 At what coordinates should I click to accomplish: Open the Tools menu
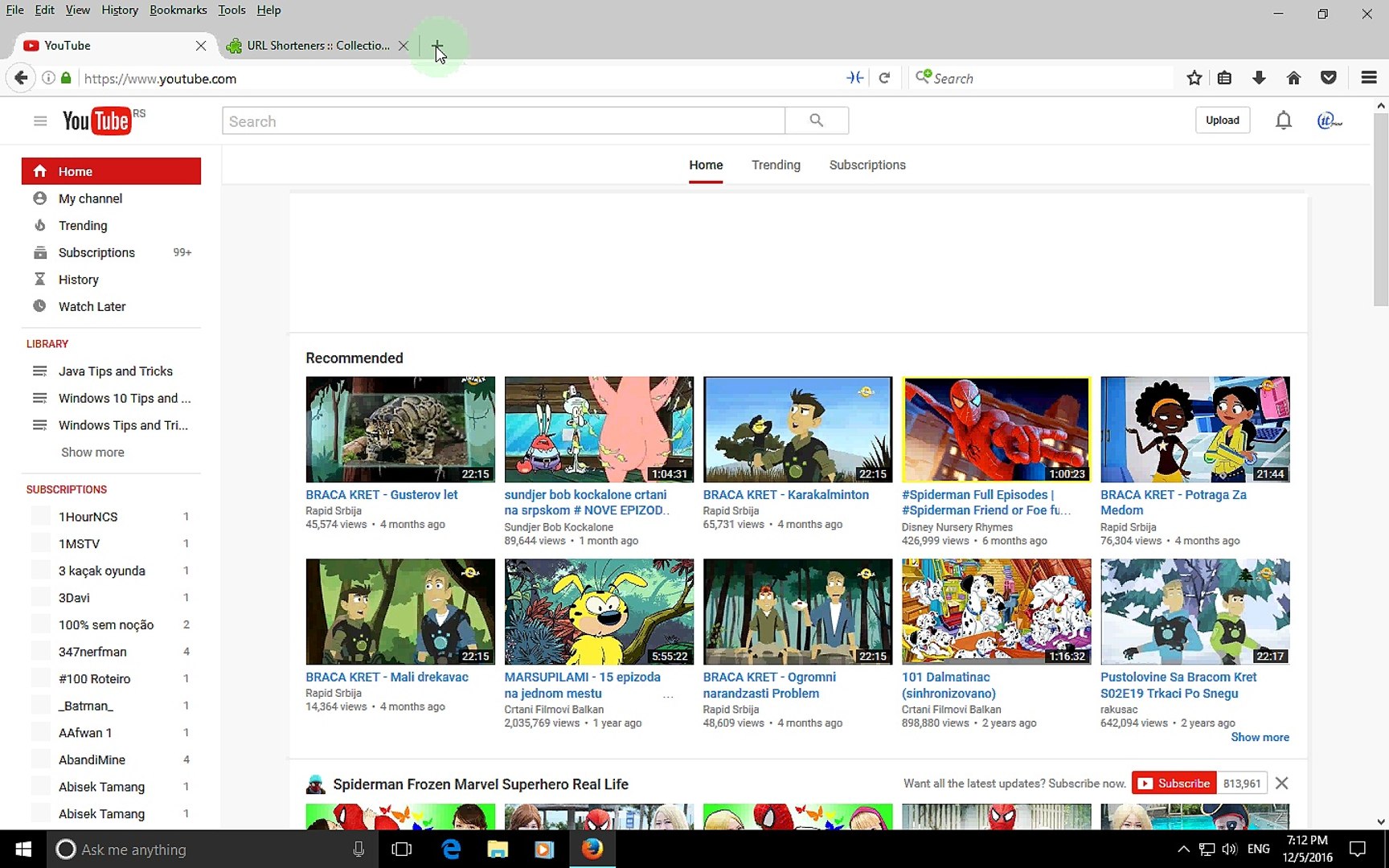(x=231, y=10)
